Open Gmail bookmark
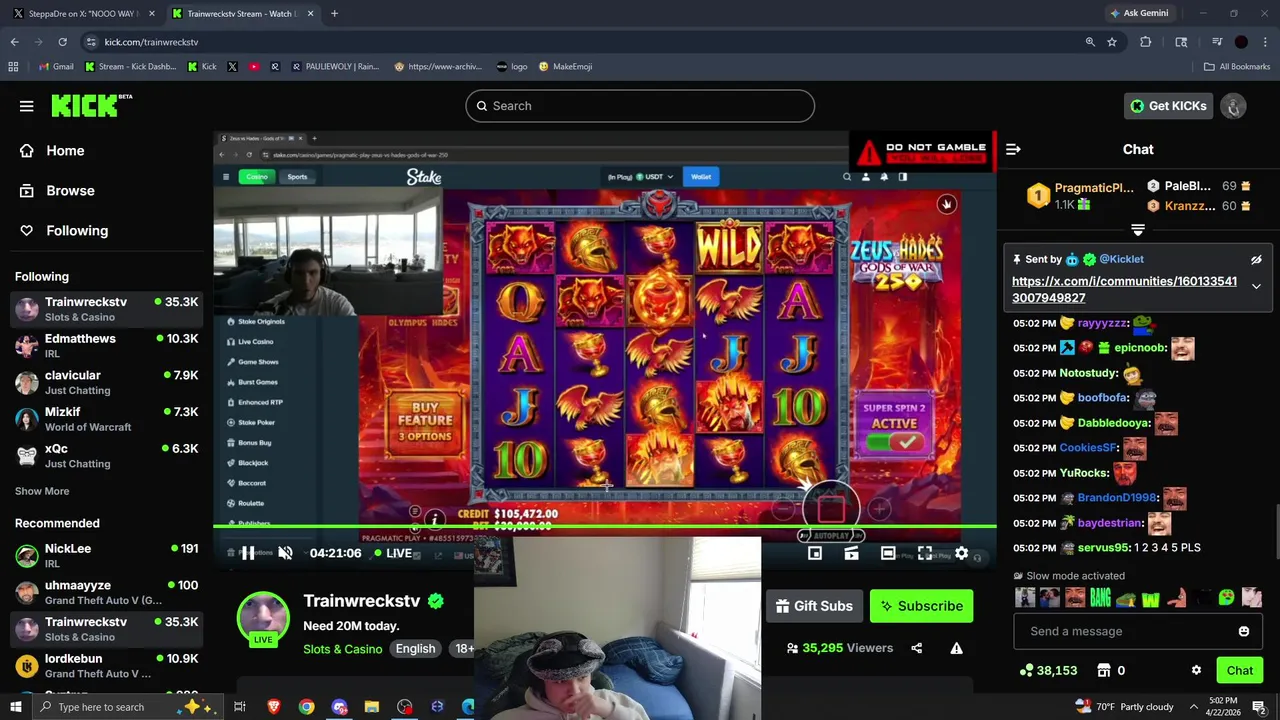This screenshot has height=720, width=1280. 56,67
